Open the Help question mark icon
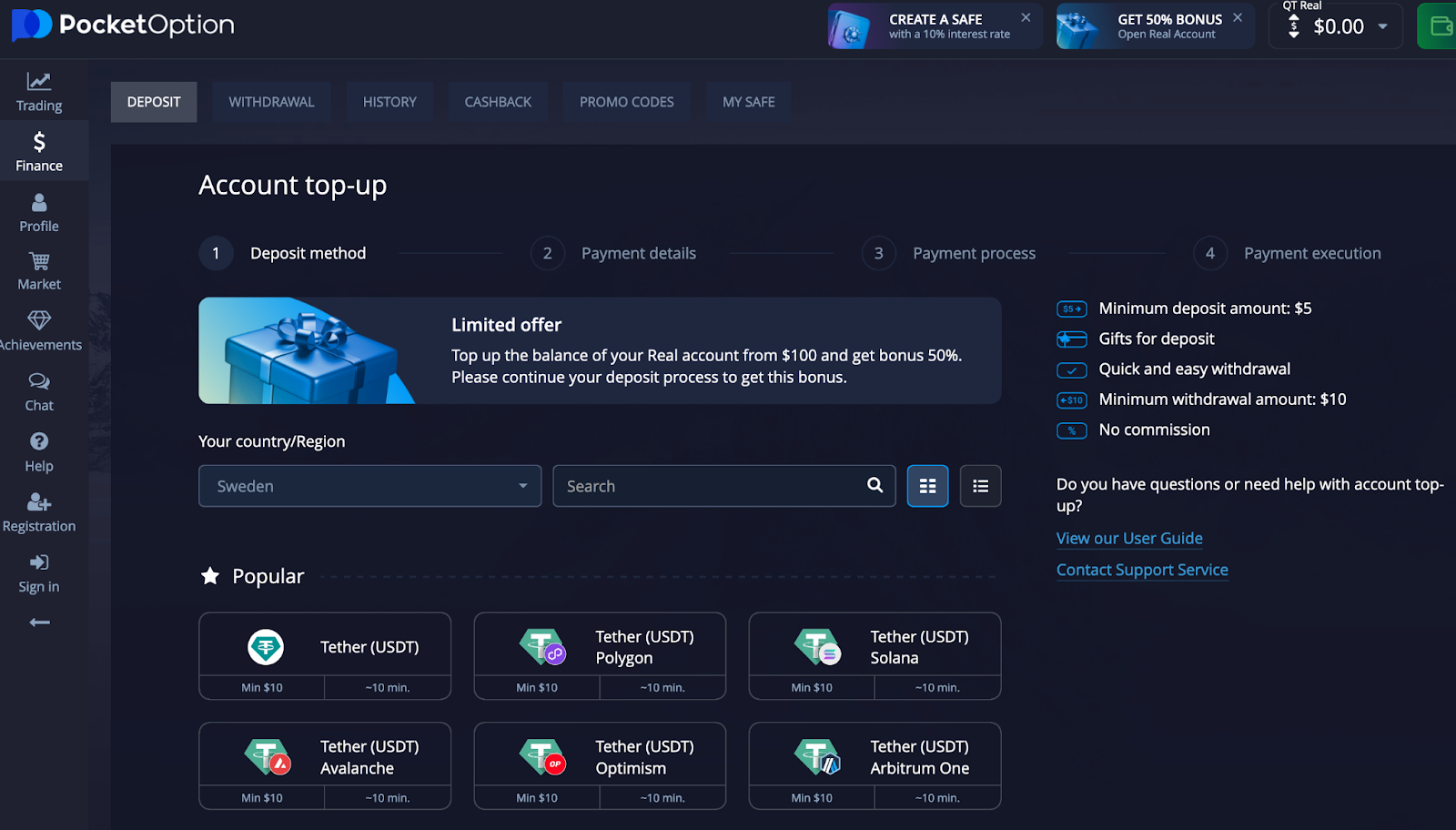 [39, 441]
